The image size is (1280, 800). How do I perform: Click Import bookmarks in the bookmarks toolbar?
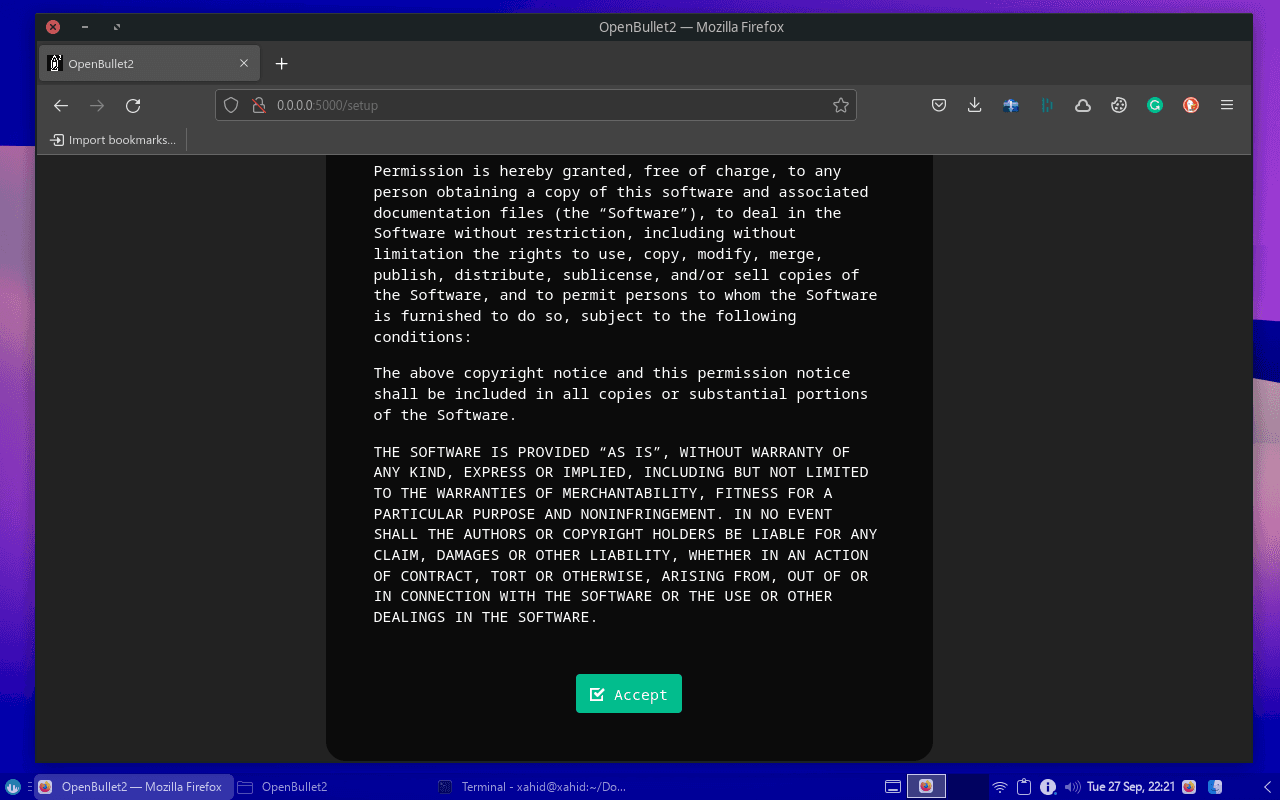coord(112,139)
